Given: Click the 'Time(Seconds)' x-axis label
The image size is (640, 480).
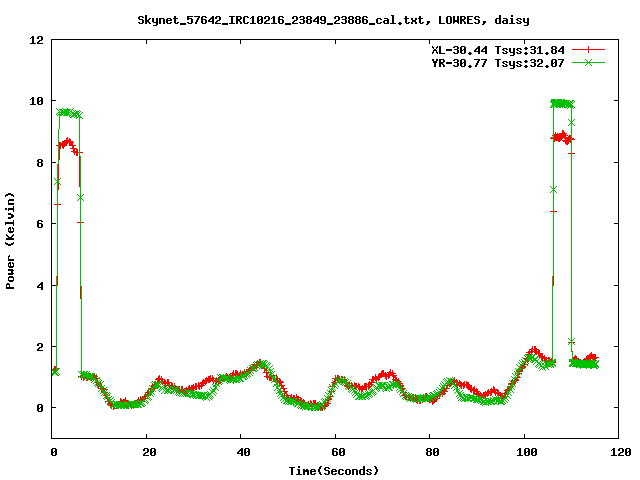Looking at the screenshot, I should [334, 471].
